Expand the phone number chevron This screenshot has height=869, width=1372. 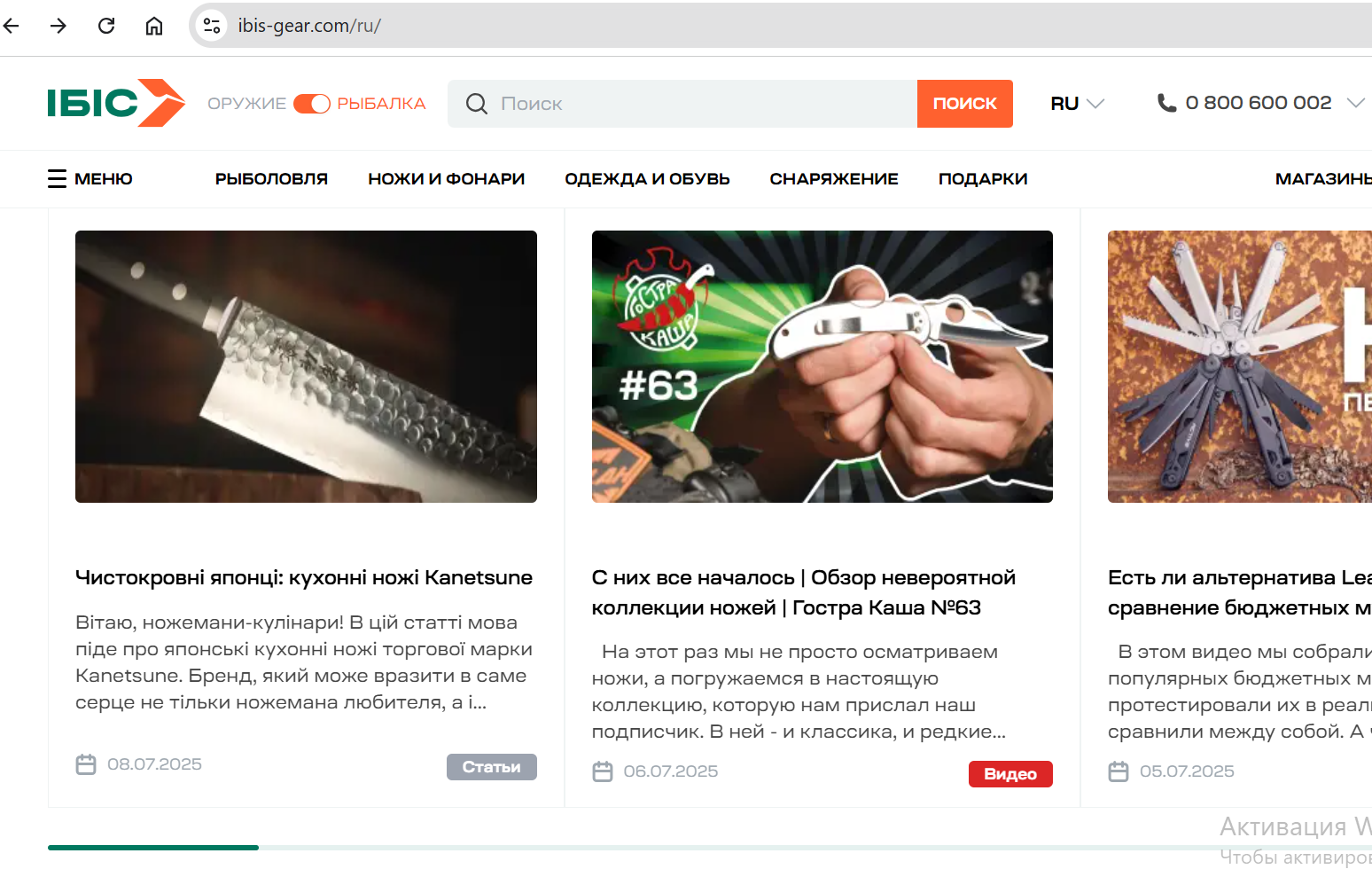1355,103
